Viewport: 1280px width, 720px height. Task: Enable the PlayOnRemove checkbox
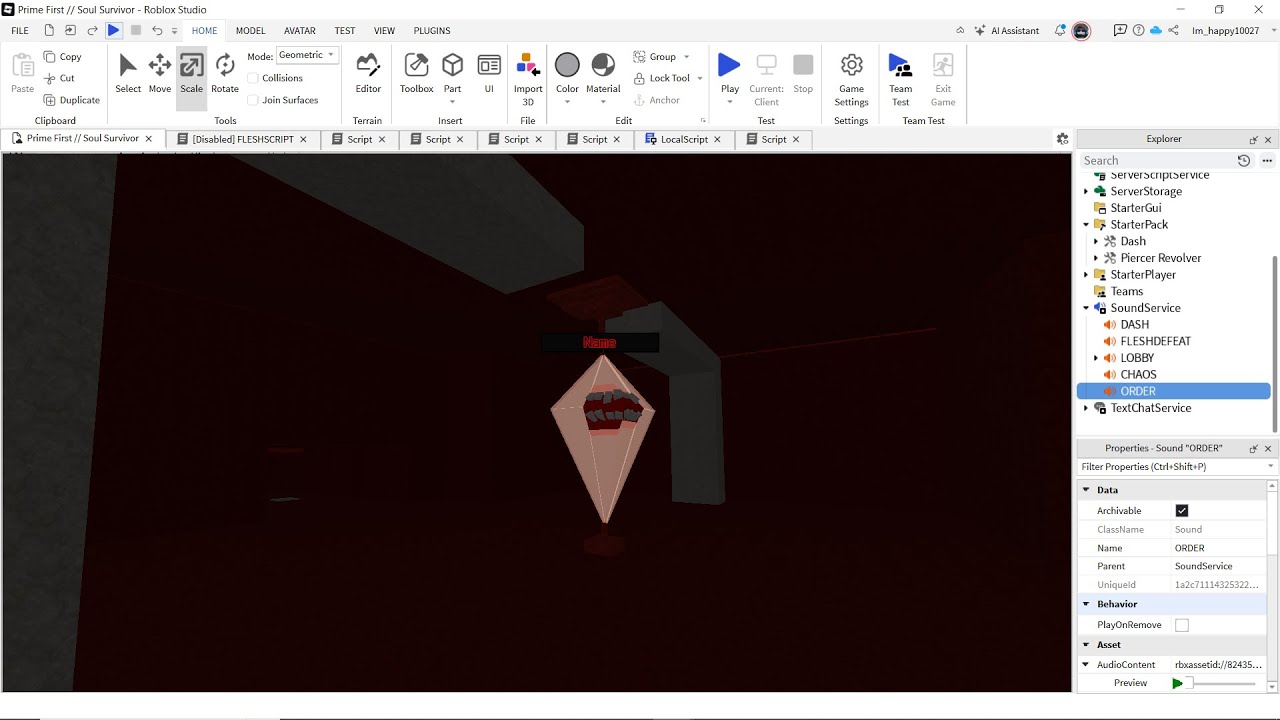(1182, 625)
